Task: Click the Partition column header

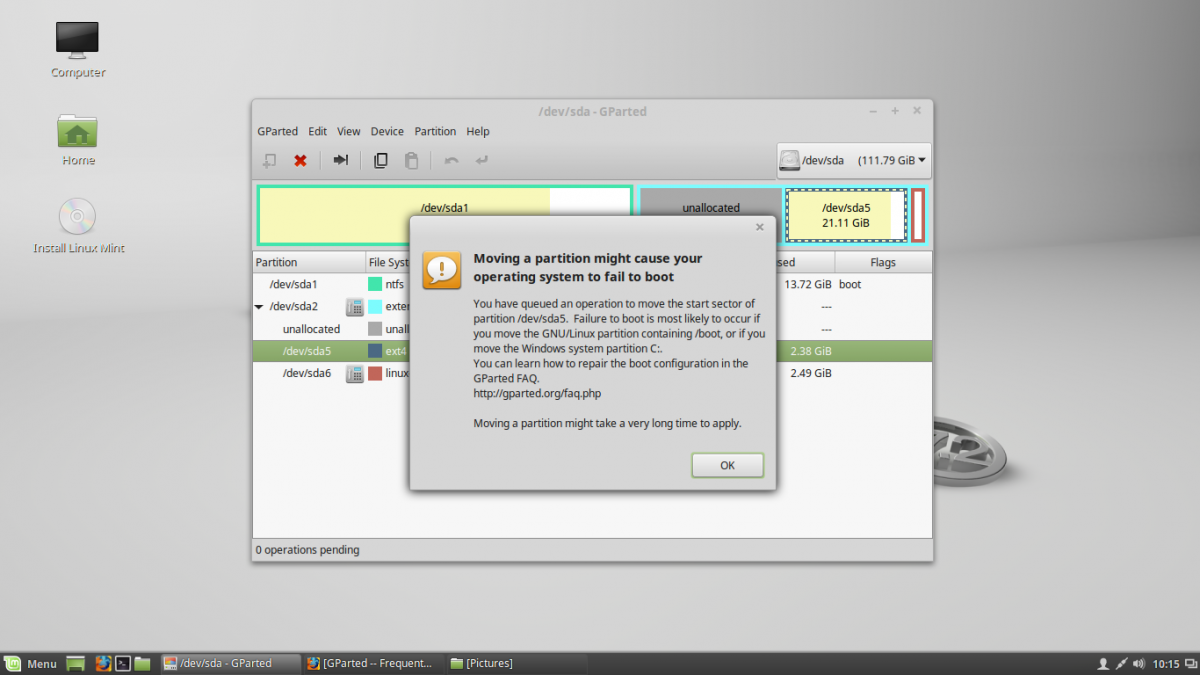Action: [309, 262]
